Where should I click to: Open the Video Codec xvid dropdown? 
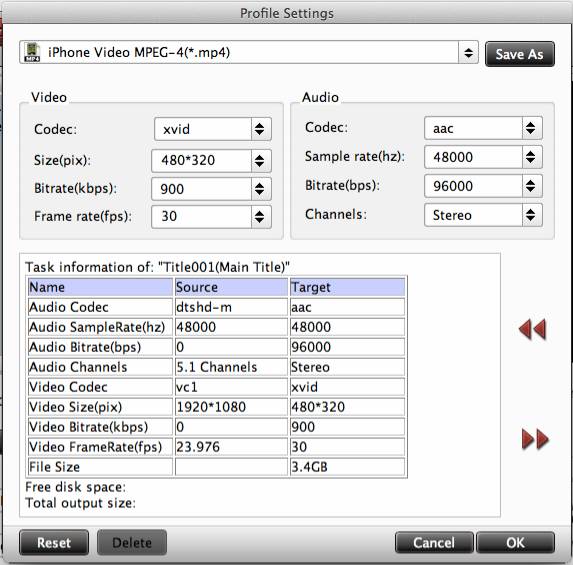pos(213,129)
